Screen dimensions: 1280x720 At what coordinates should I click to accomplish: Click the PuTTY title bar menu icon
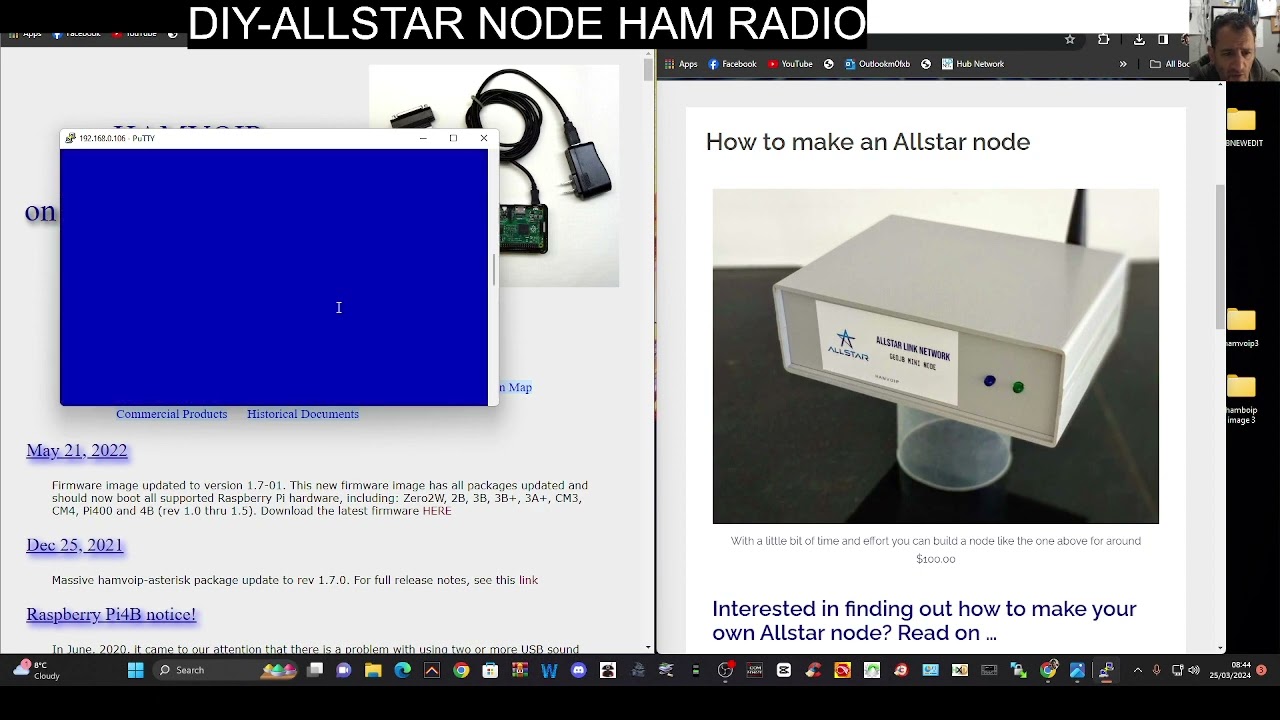(x=69, y=138)
